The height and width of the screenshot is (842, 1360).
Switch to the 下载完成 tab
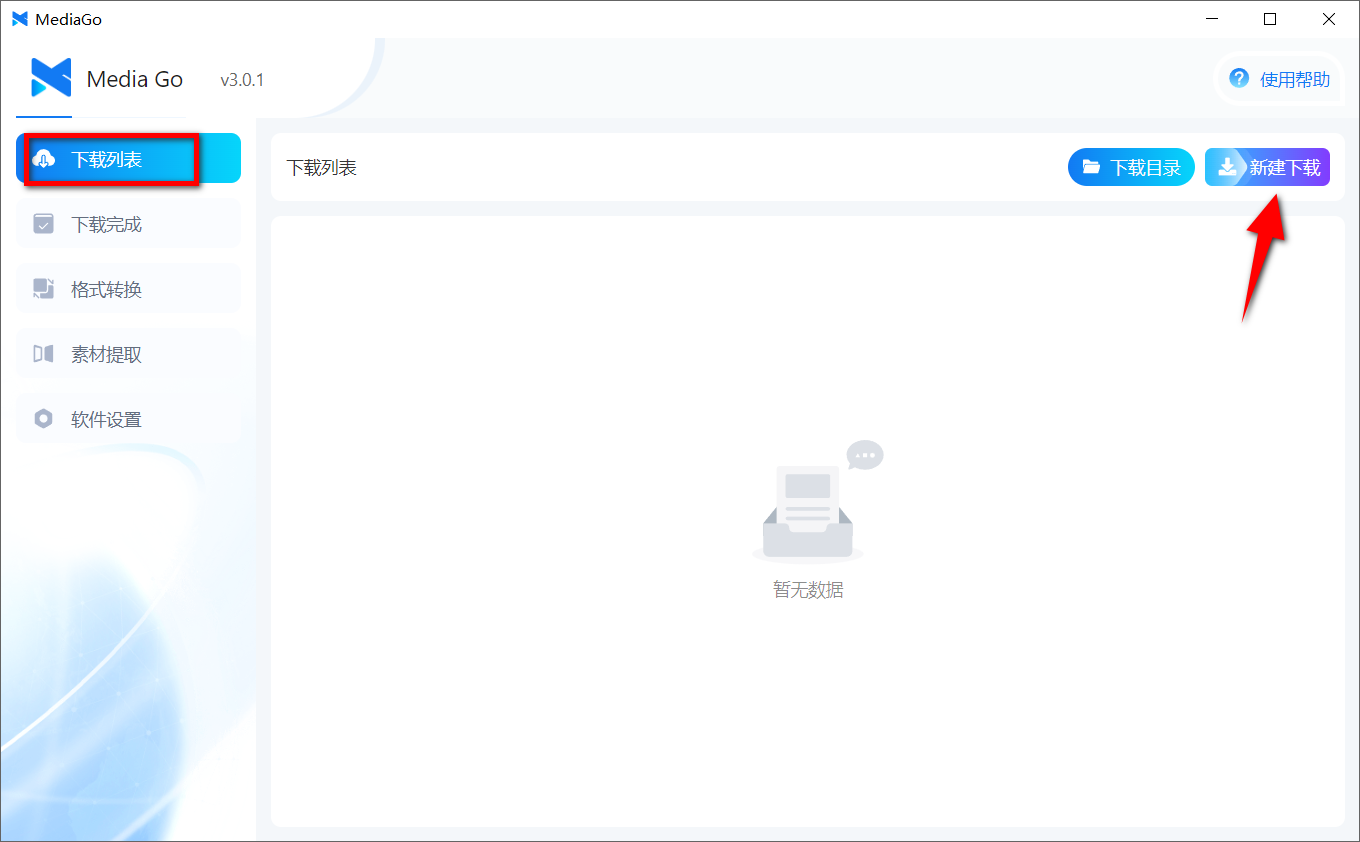128,224
